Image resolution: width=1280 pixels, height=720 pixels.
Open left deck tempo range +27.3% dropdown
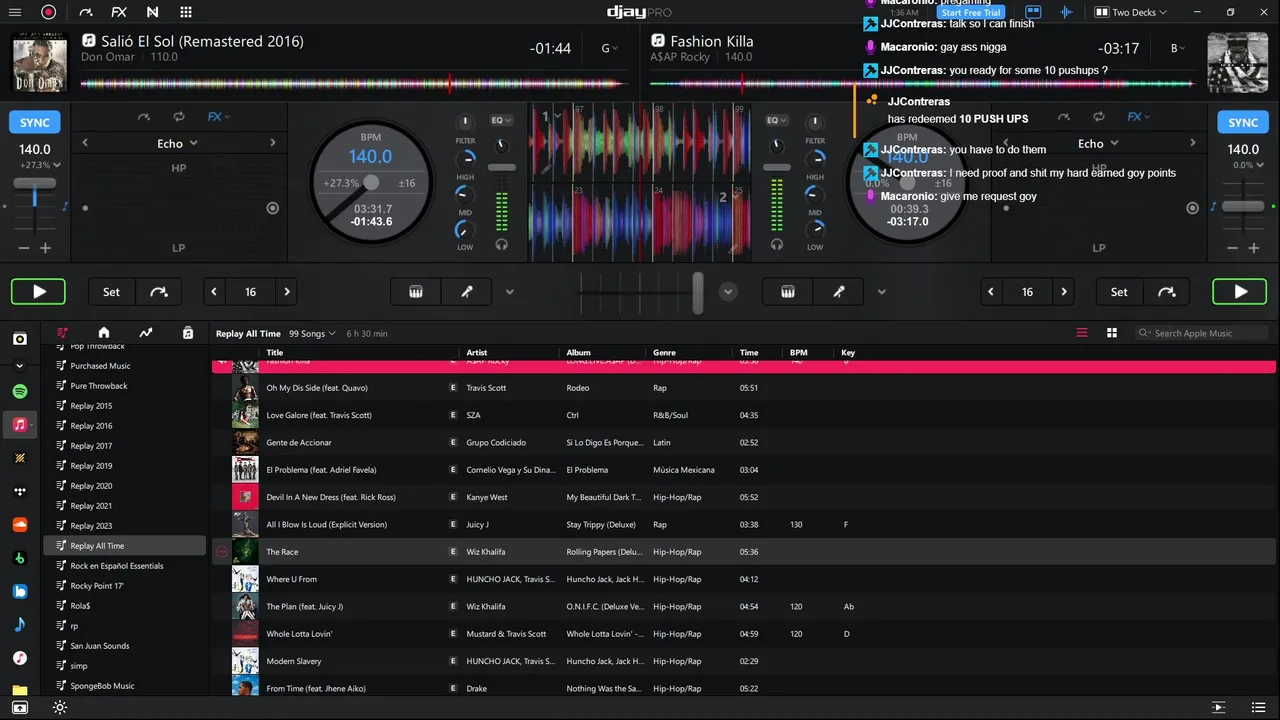[x=40, y=165]
